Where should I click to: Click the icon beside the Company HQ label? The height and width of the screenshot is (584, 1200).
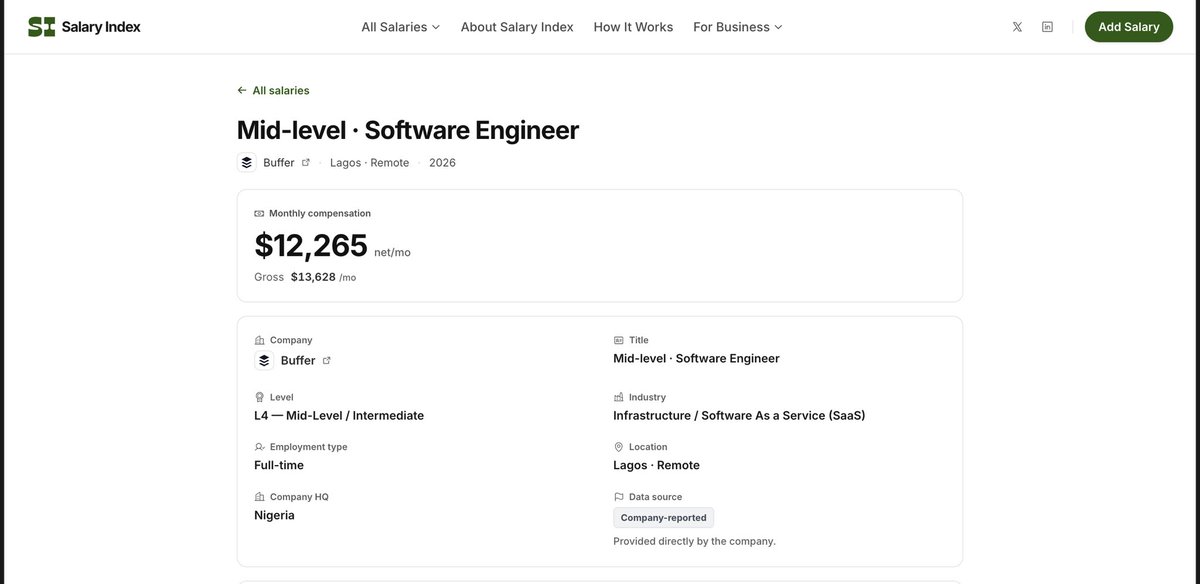click(259, 497)
